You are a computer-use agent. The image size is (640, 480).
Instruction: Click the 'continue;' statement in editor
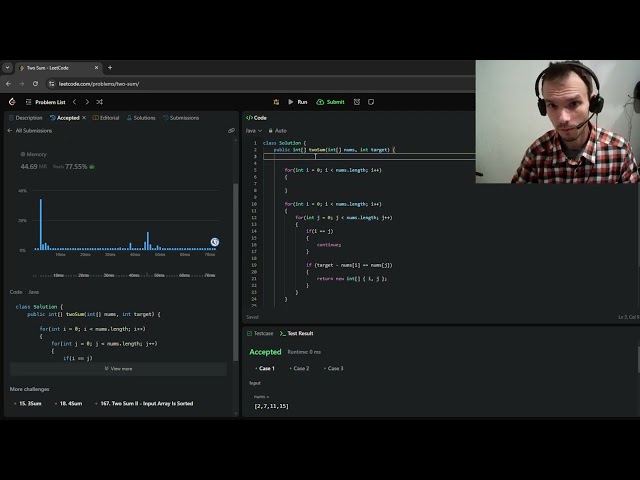[329, 245]
